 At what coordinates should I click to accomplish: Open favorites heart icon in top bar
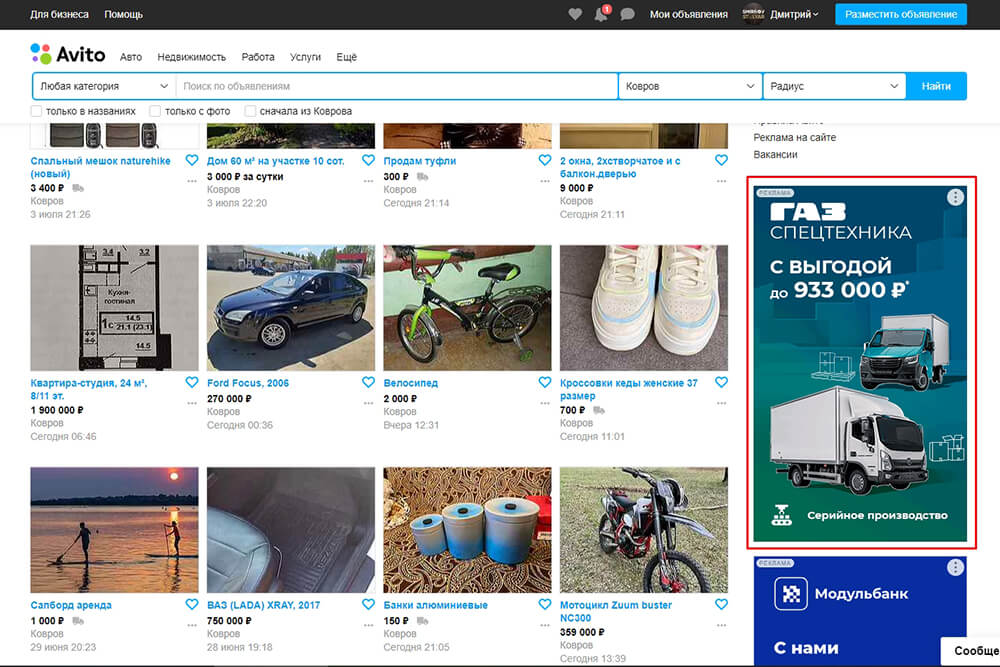coord(575,14)
